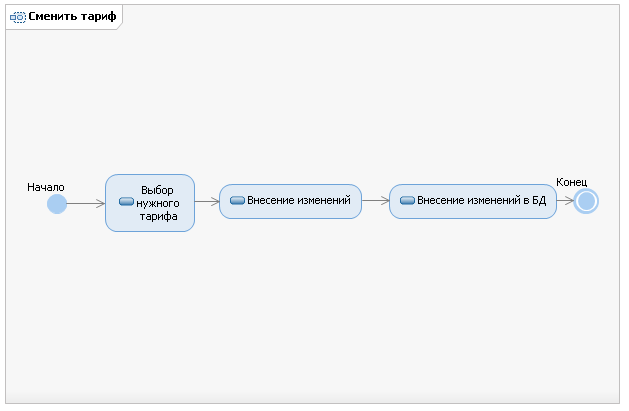The width and height of the screenshot is (629, 411).
Task: Select the Внесение изменений в БД label
Action: click(x=481, y=200)
